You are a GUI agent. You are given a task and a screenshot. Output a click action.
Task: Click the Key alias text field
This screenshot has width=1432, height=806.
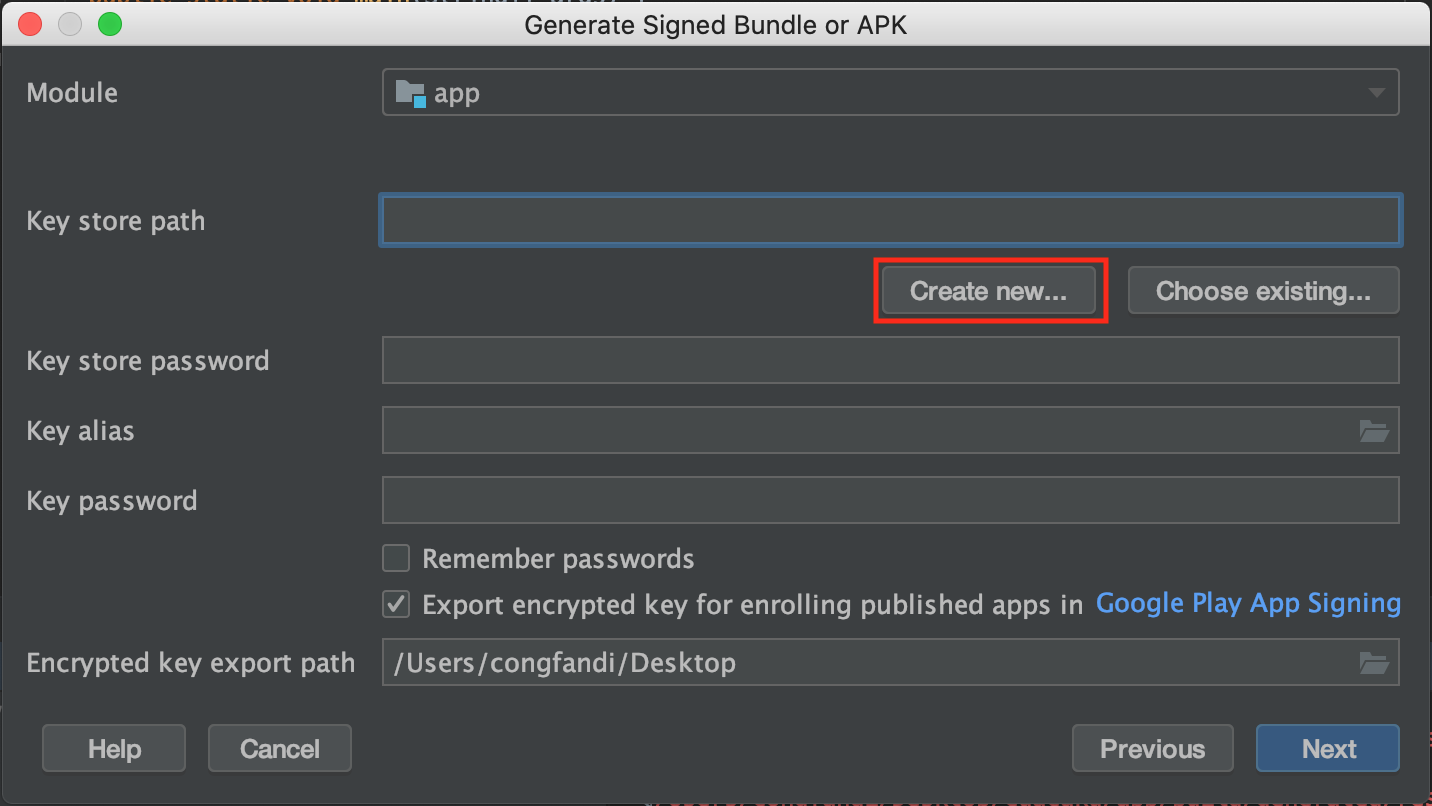865,431
